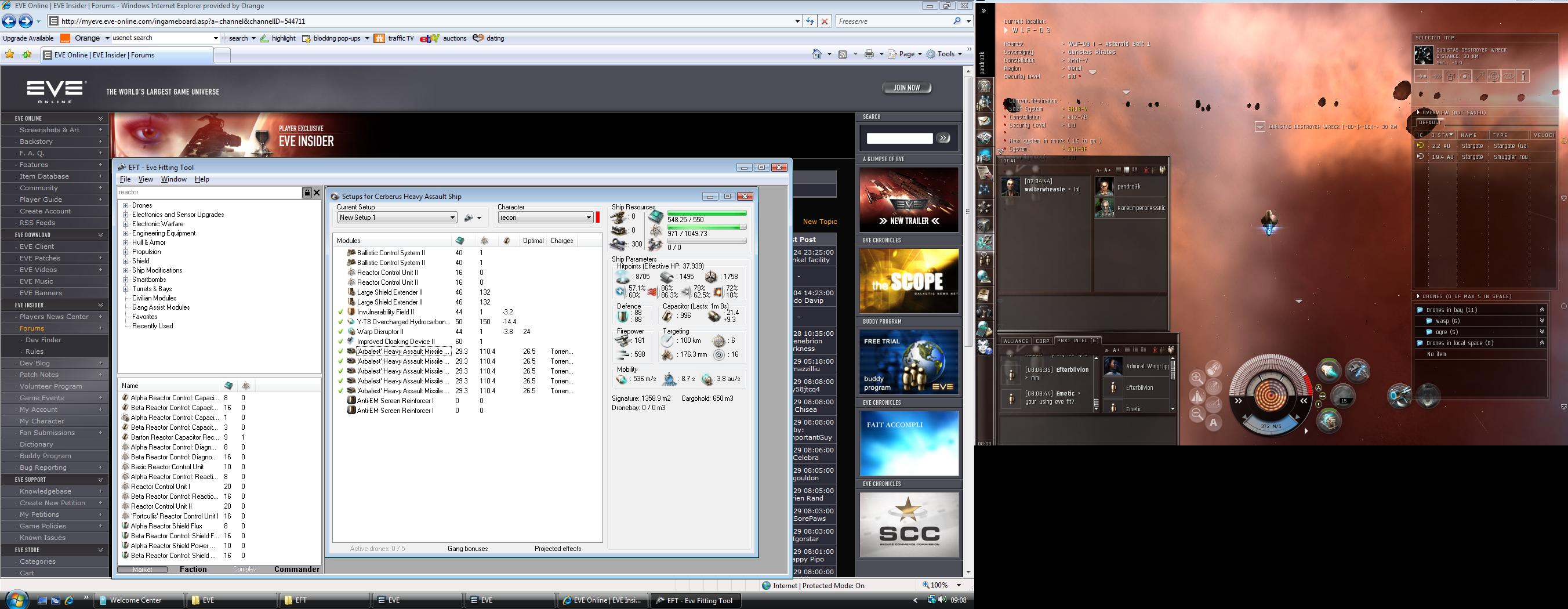
Task: Click the IE print icon in the command bar
Action: pos(869,54)
